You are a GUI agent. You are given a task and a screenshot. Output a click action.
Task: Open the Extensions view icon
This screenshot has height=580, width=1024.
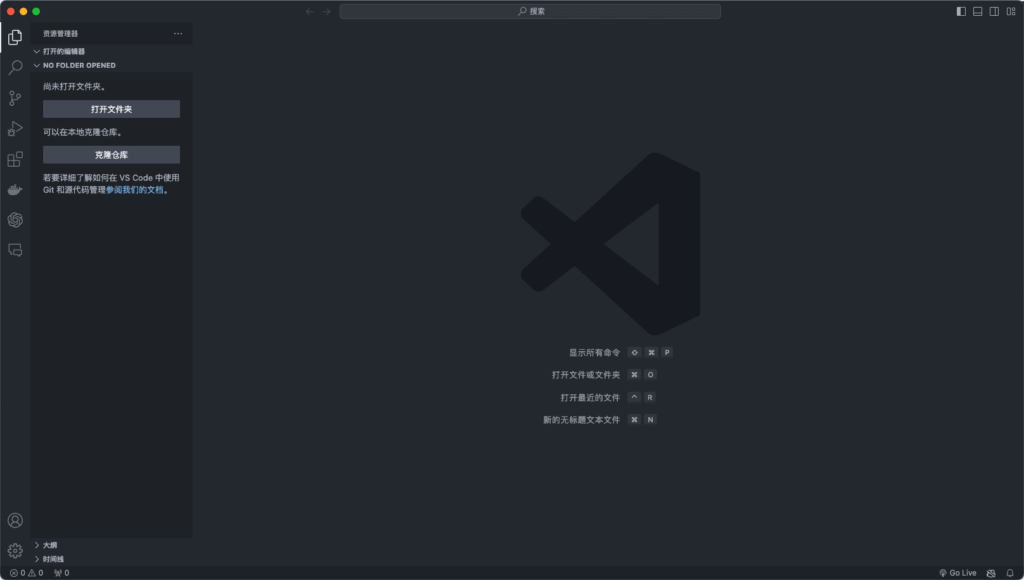pyautogui.click(x=15, y=158)
